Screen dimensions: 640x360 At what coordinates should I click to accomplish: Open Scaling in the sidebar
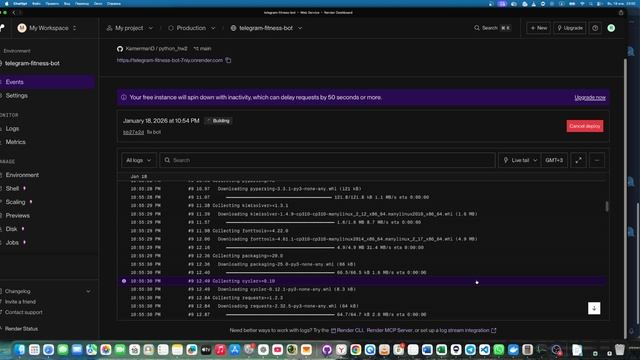pos(16,202)
